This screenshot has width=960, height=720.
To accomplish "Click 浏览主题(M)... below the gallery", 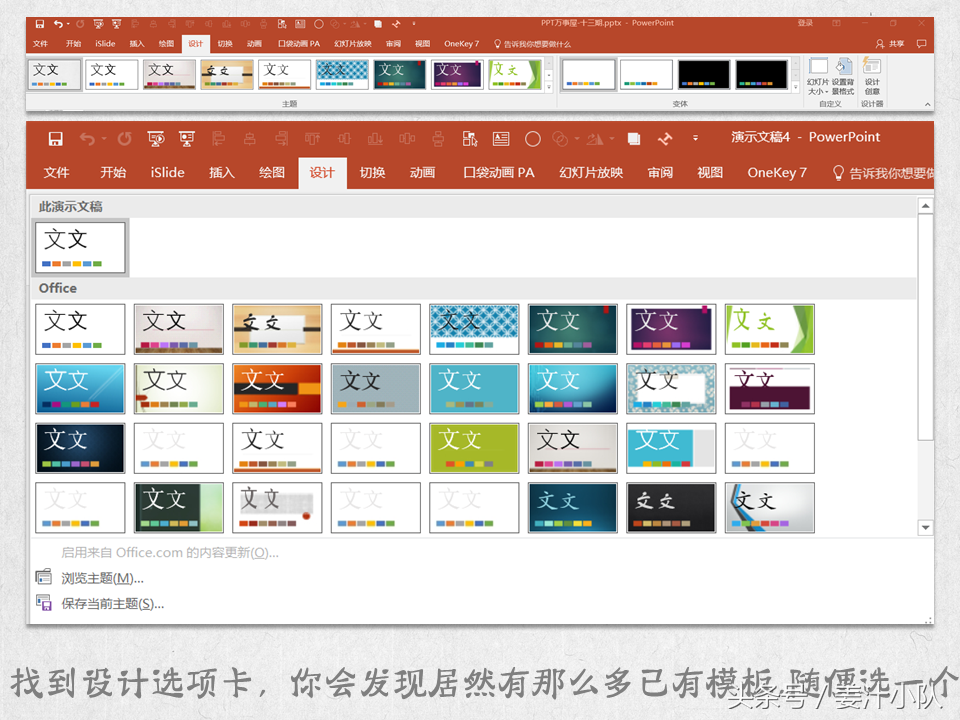I will tap(102, 578).
